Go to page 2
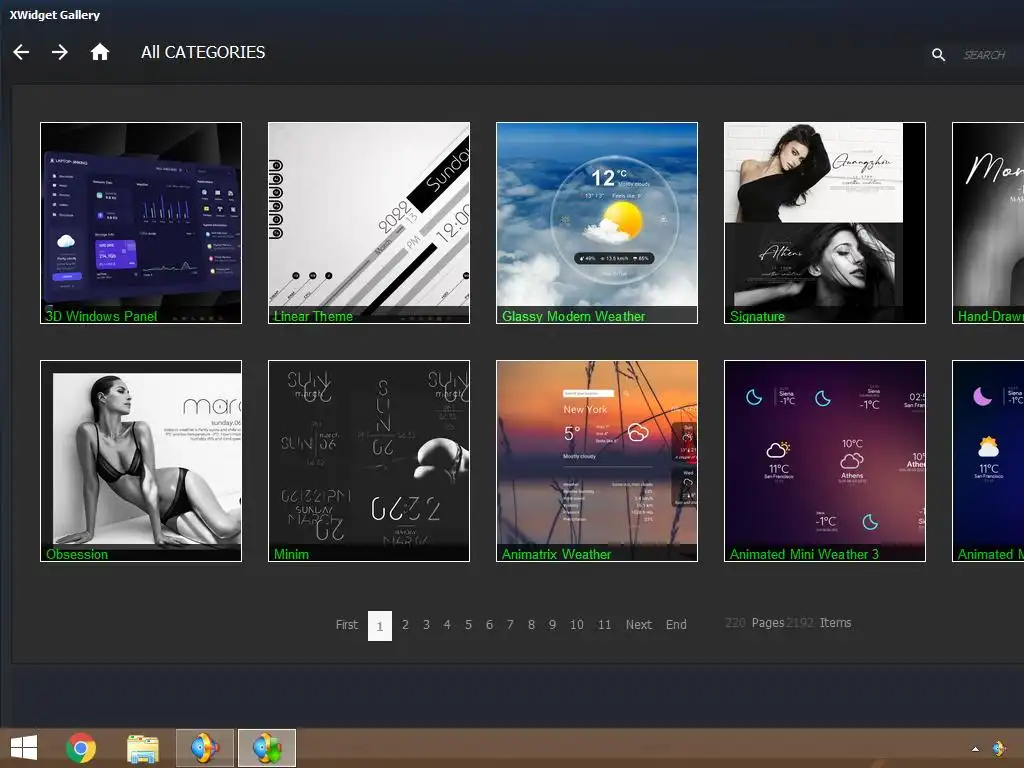 (x=406, y=625)
